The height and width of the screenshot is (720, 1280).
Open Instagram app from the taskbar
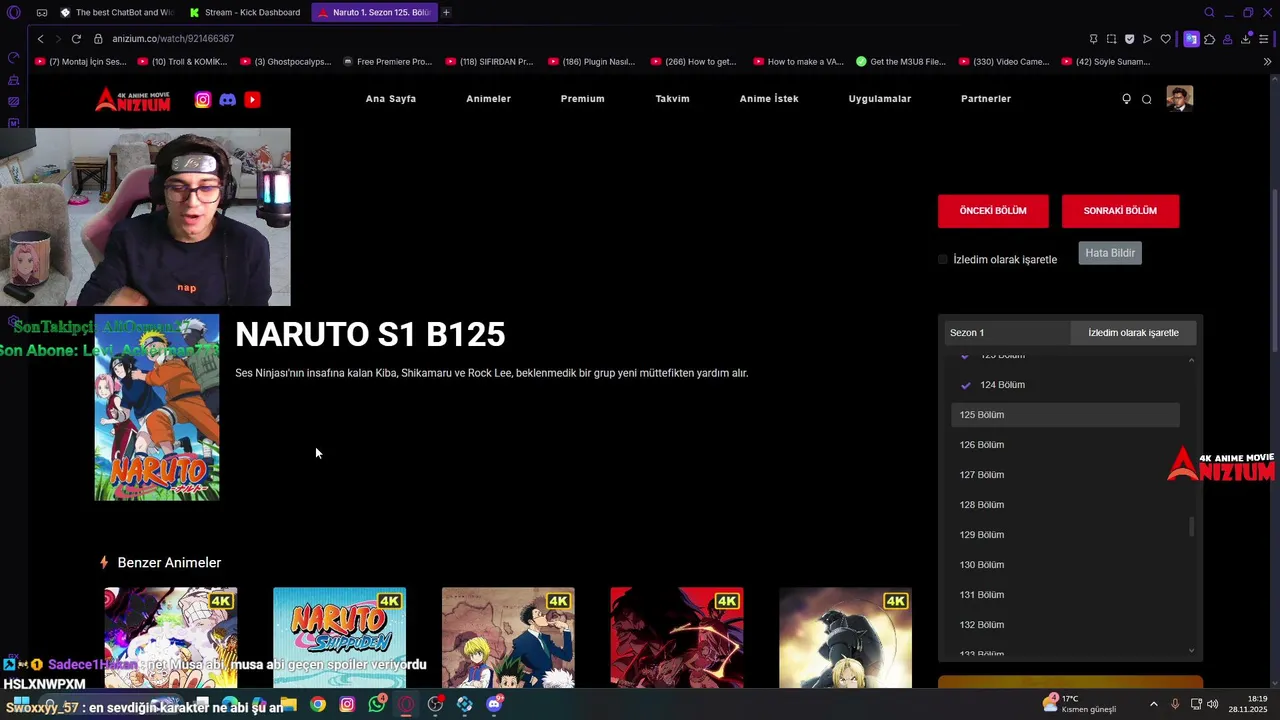[x=347, y=704]
